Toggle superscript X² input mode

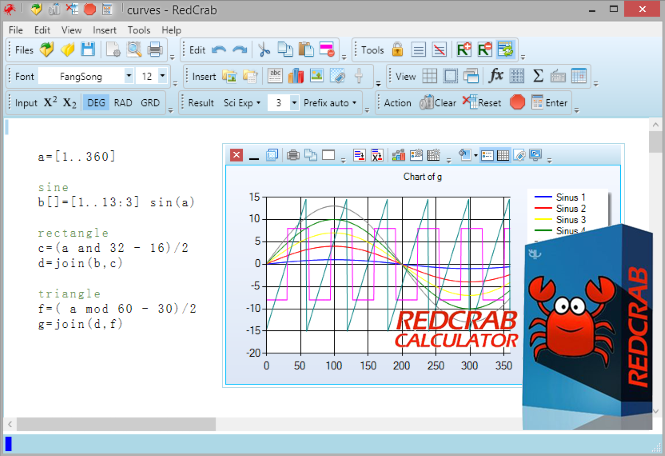[50, 102]
